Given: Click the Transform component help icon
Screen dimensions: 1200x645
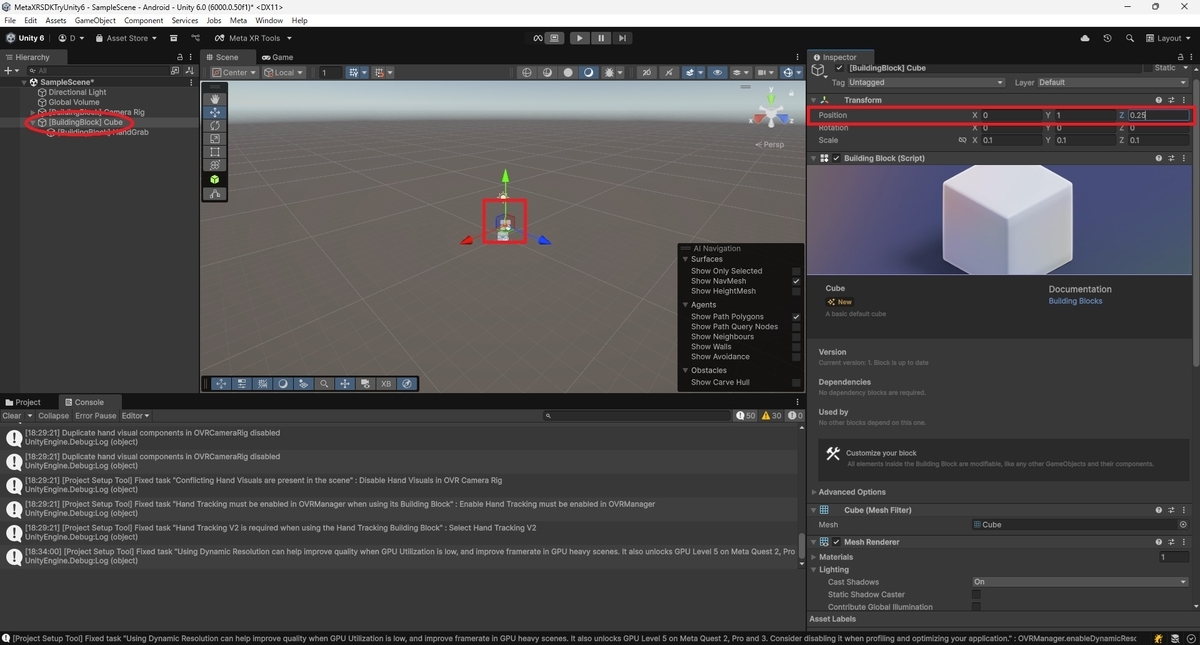Looking at the screenshot, I should (1159, 100).
